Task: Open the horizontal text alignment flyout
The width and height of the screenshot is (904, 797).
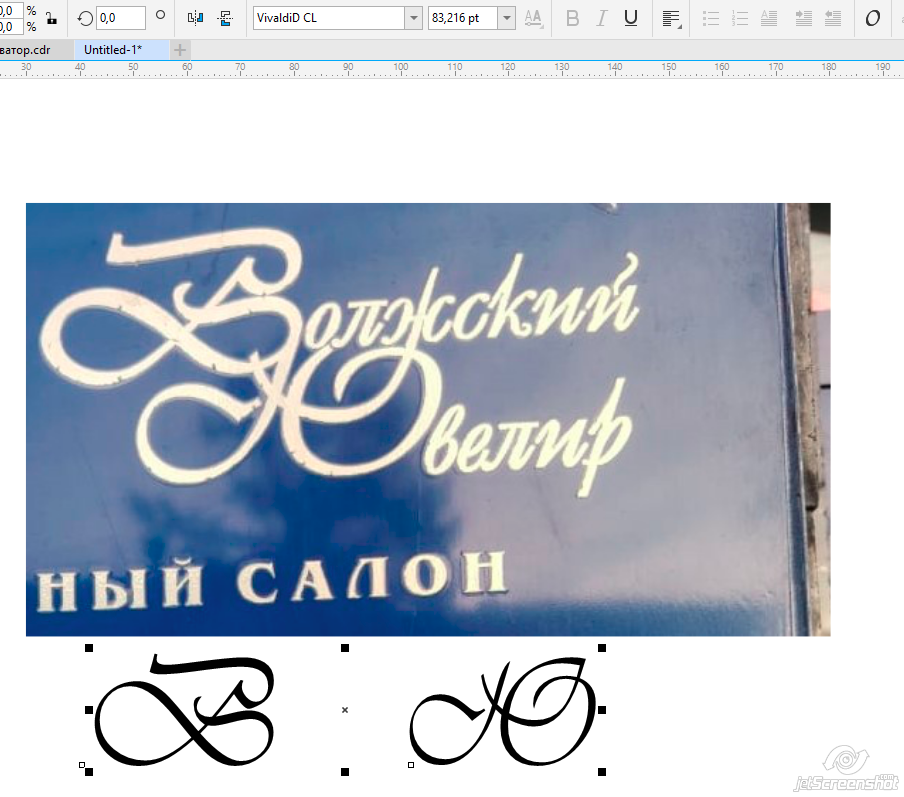Action: click(x=671, y=18)
